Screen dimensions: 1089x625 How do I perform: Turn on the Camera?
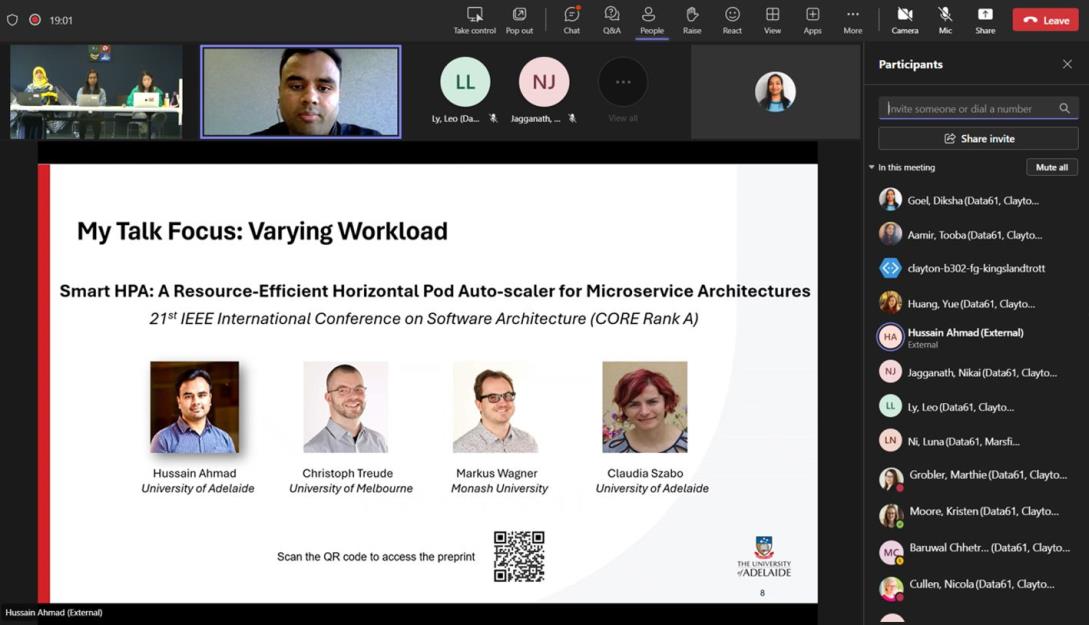(x=904, y=20)
